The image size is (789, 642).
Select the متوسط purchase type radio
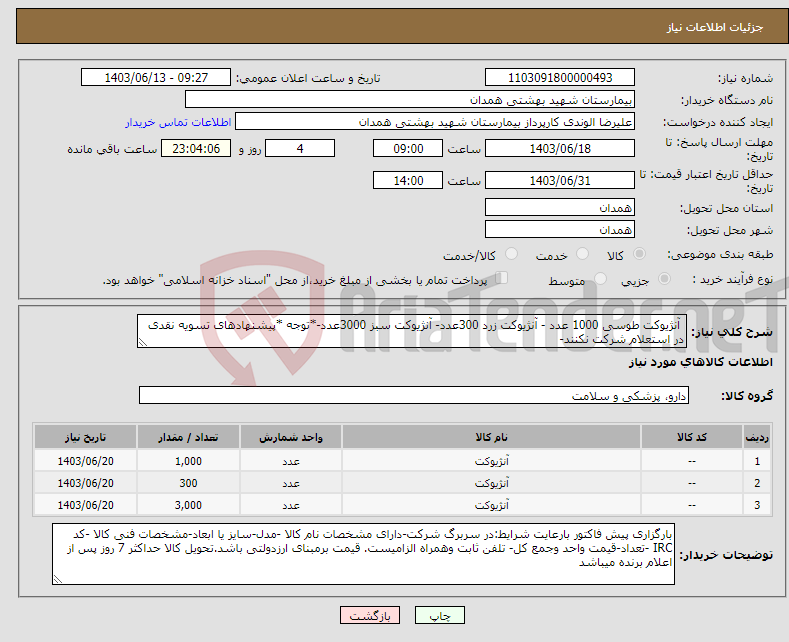(x=600, y=279)
